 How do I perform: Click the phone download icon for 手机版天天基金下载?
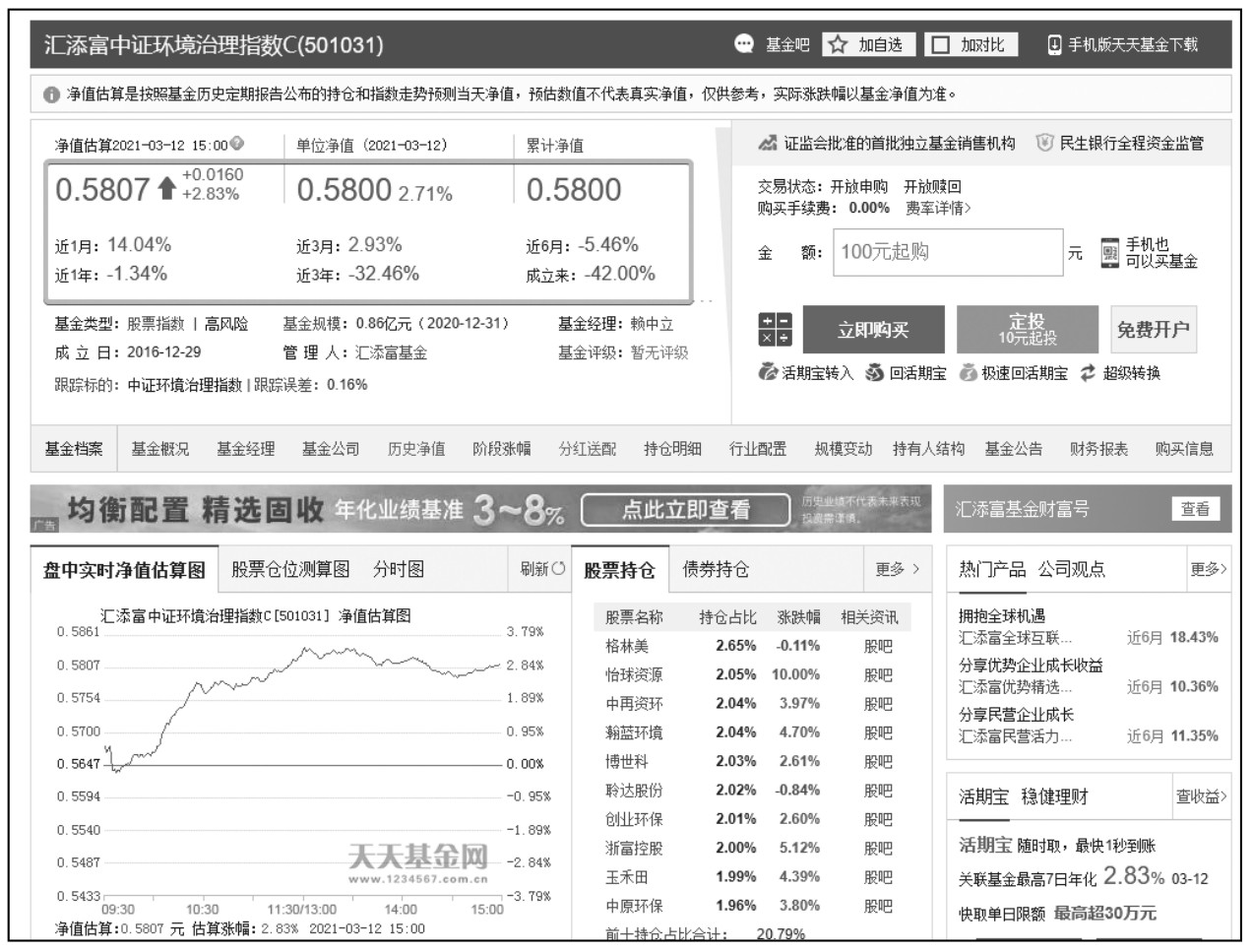point(1054,44)
